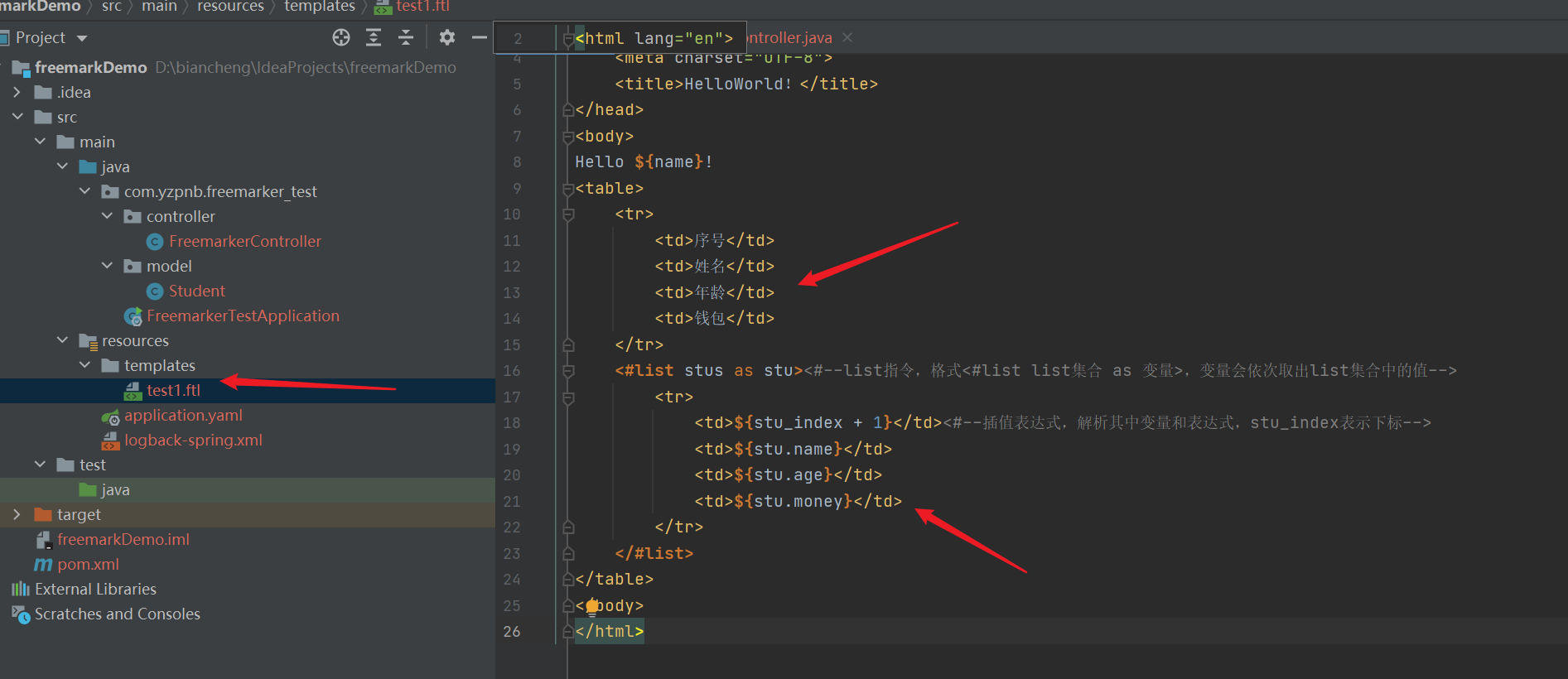
Task: Click the freemarkDemo project module icon
Action: tap(21, 68)
